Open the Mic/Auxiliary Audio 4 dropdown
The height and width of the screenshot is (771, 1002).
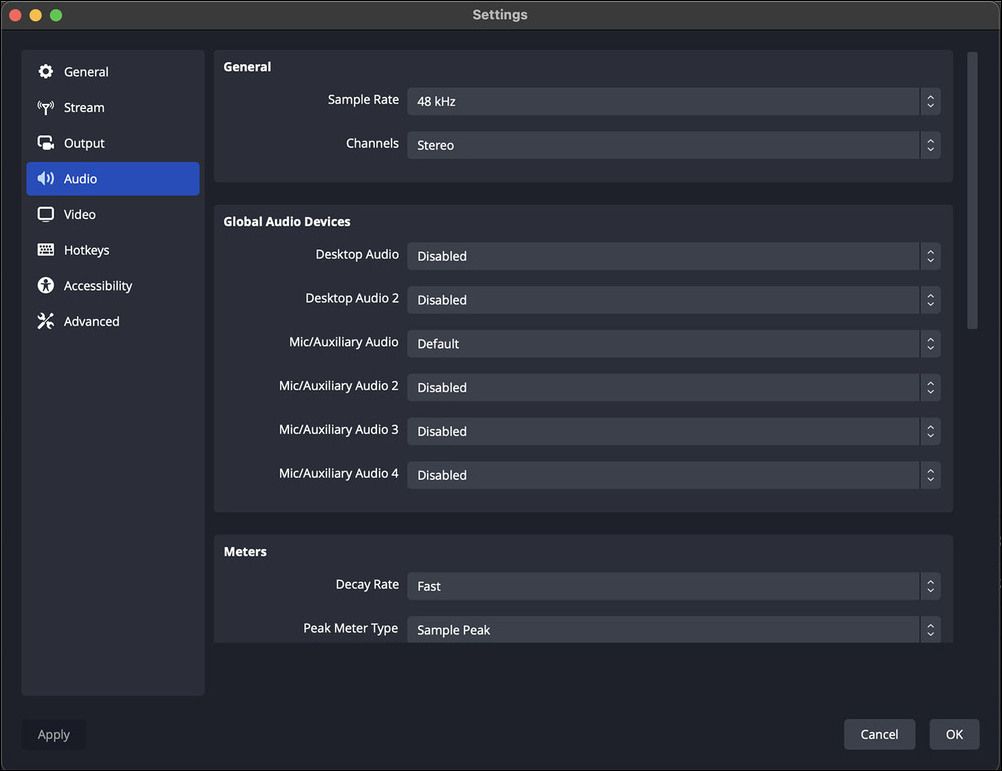673,475
